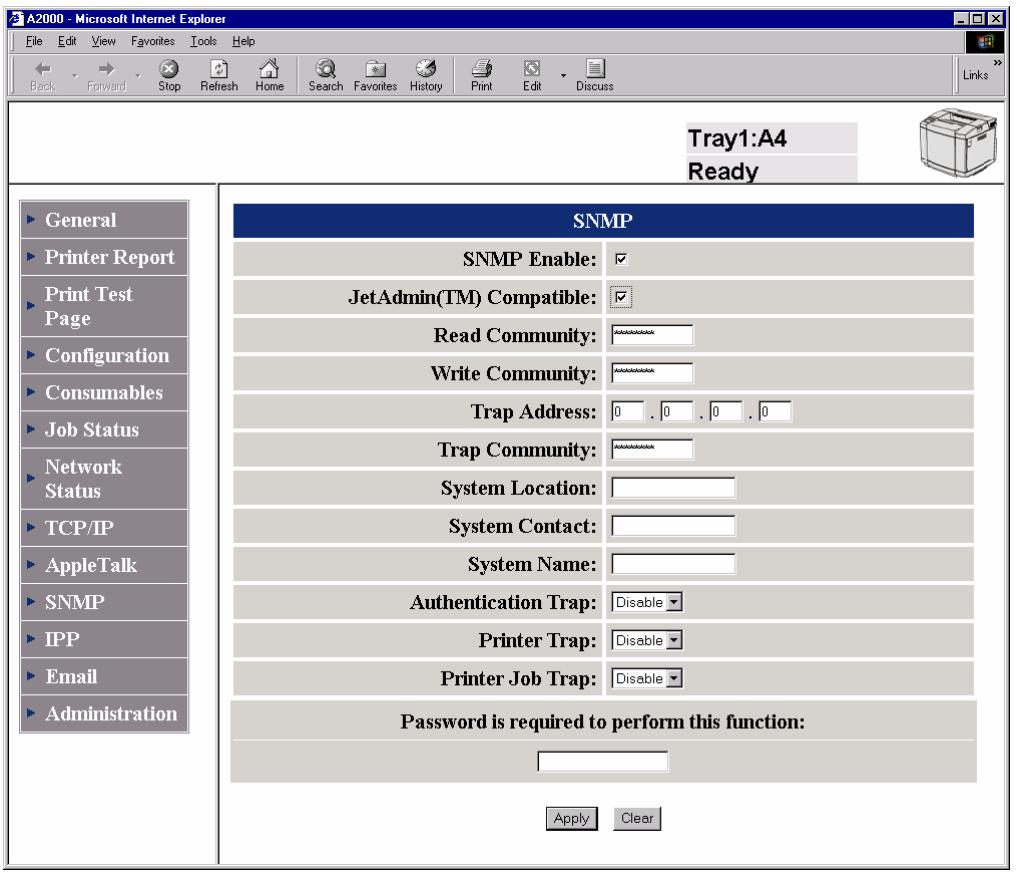Screen dimensions: 1017x873
Task: Open the Email settings page
Action: (104, 676)
